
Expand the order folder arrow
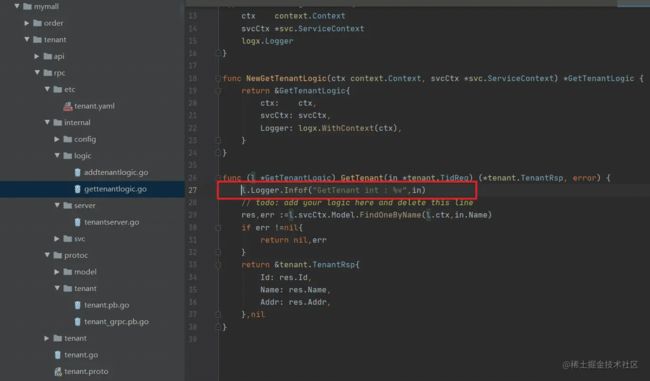point(27,23)
